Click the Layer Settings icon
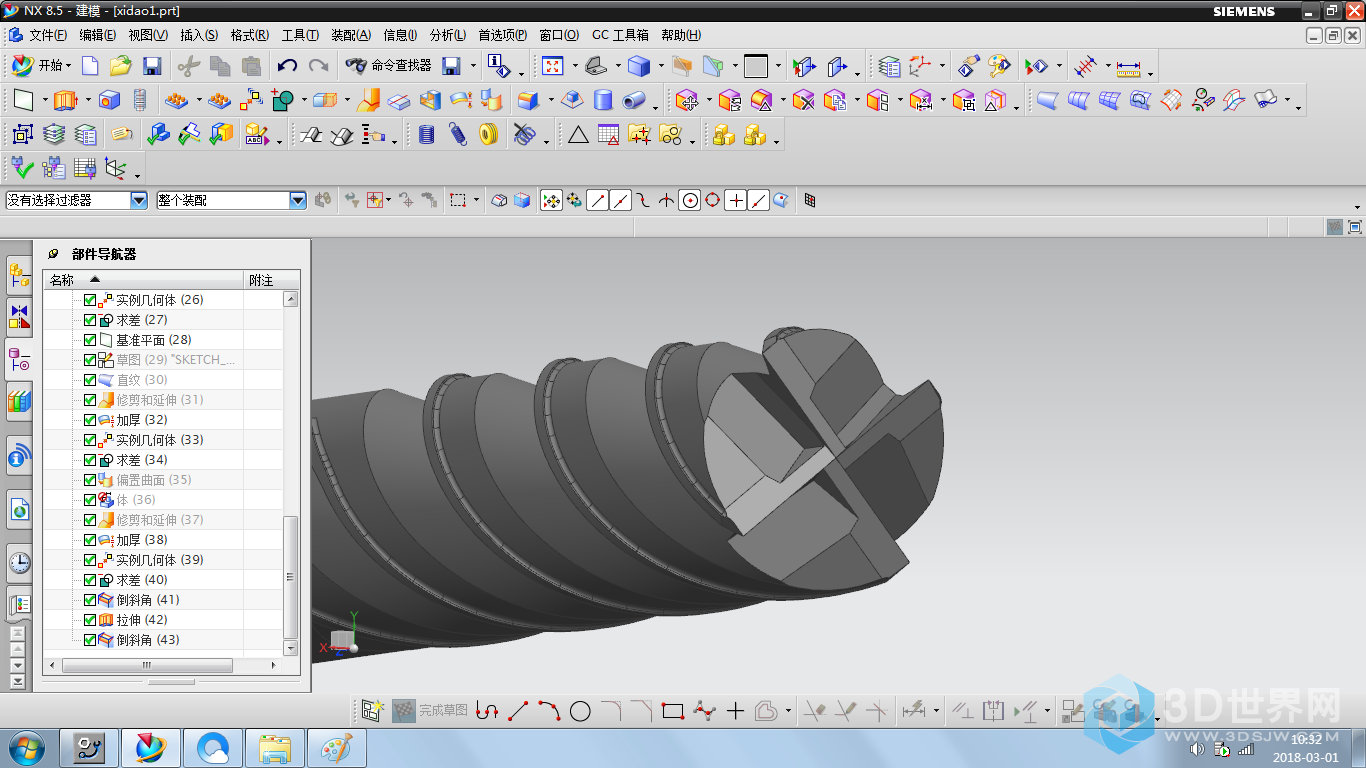This screenshot has width=1366, height=768. pos(889,66)
